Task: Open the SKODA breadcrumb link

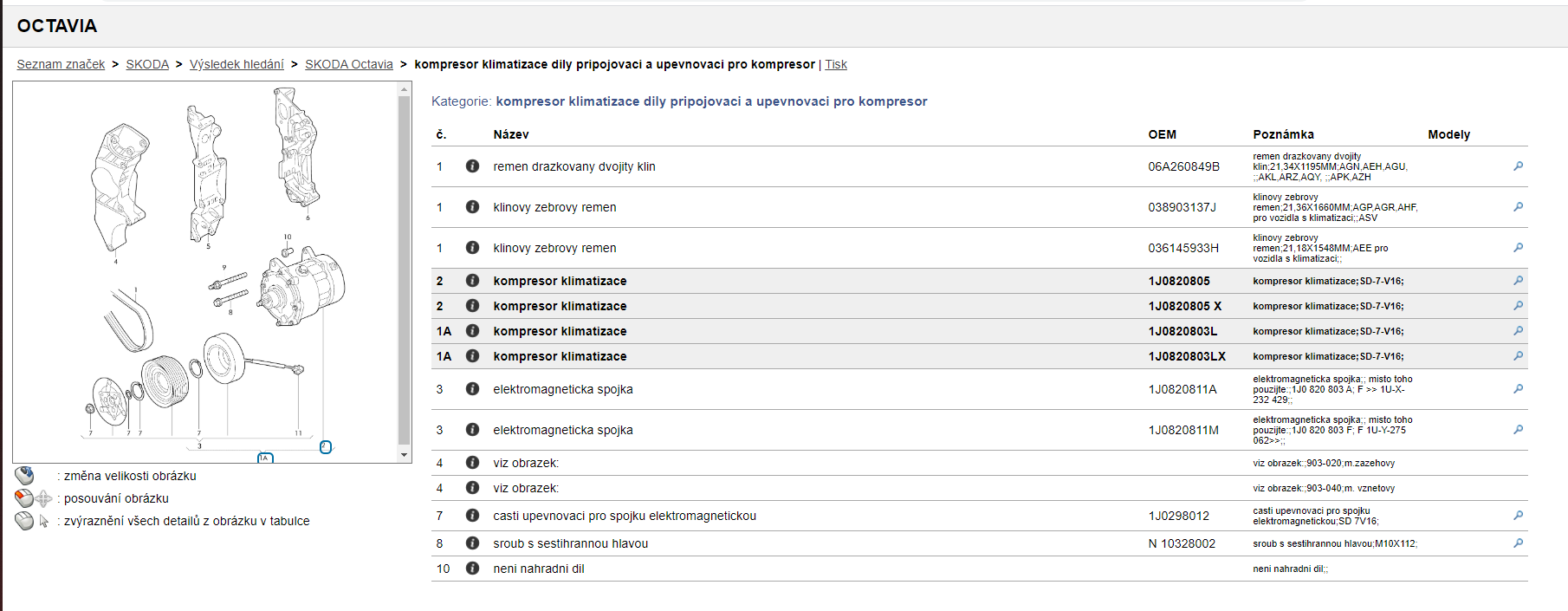Action: (147, 64)
